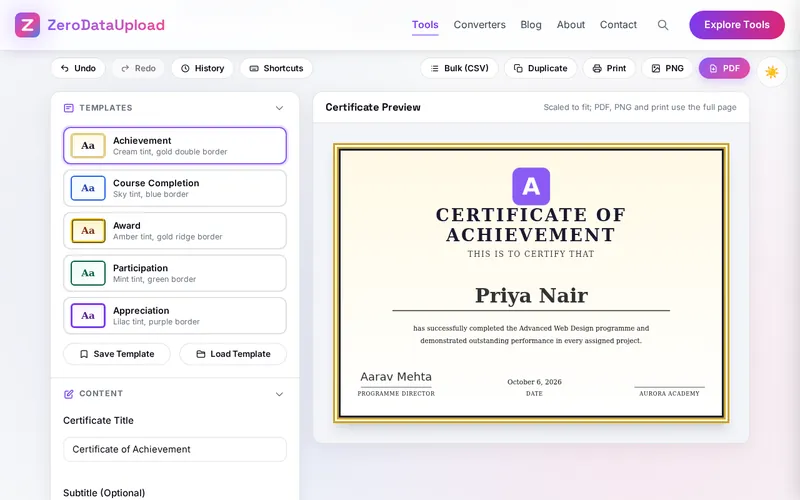Click the Certificate of Achievement heading
The height and width of the screenshot is (500, 800).
[x=531, y=225]
